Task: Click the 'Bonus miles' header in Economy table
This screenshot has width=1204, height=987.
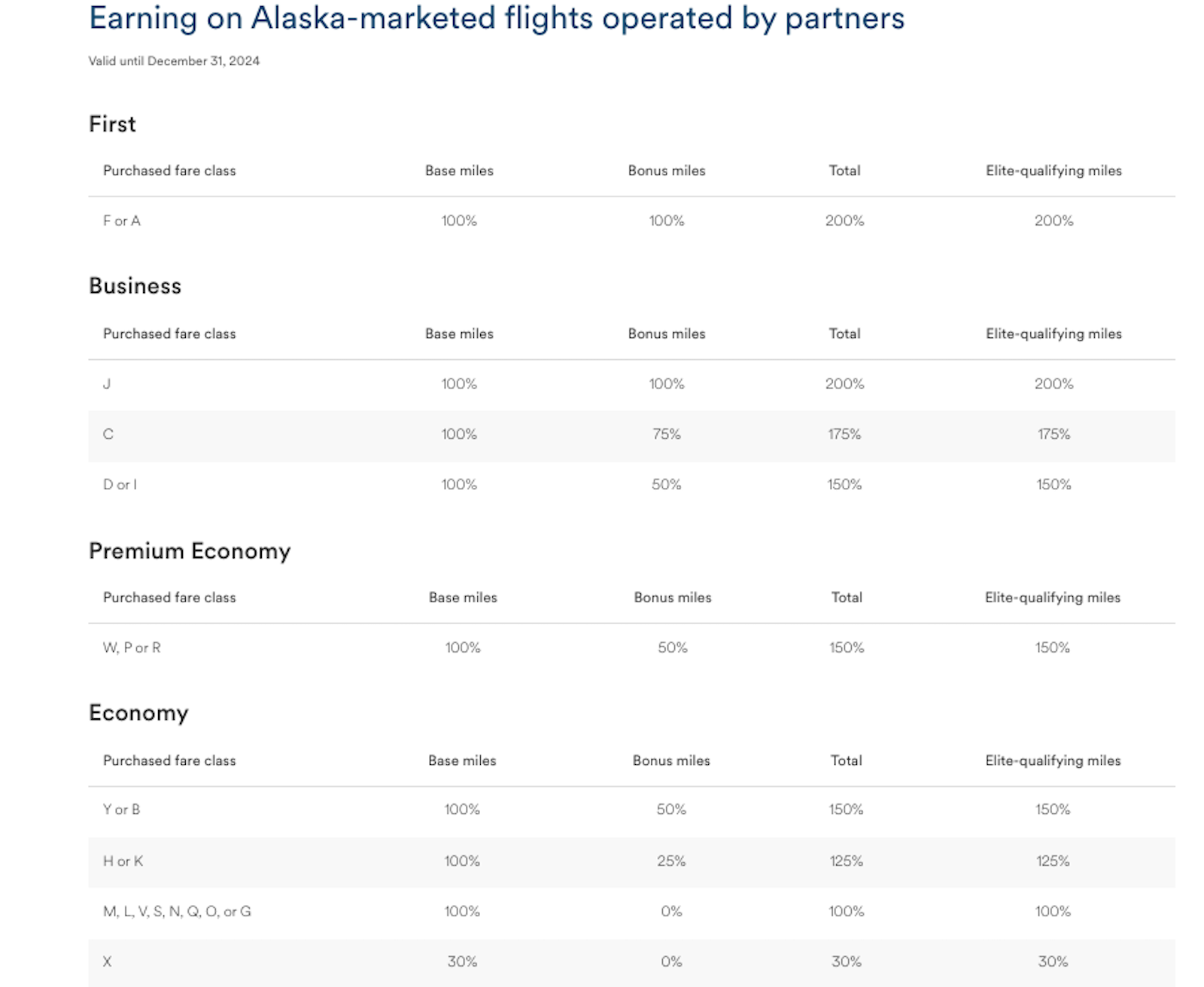Action: point(671,761)
